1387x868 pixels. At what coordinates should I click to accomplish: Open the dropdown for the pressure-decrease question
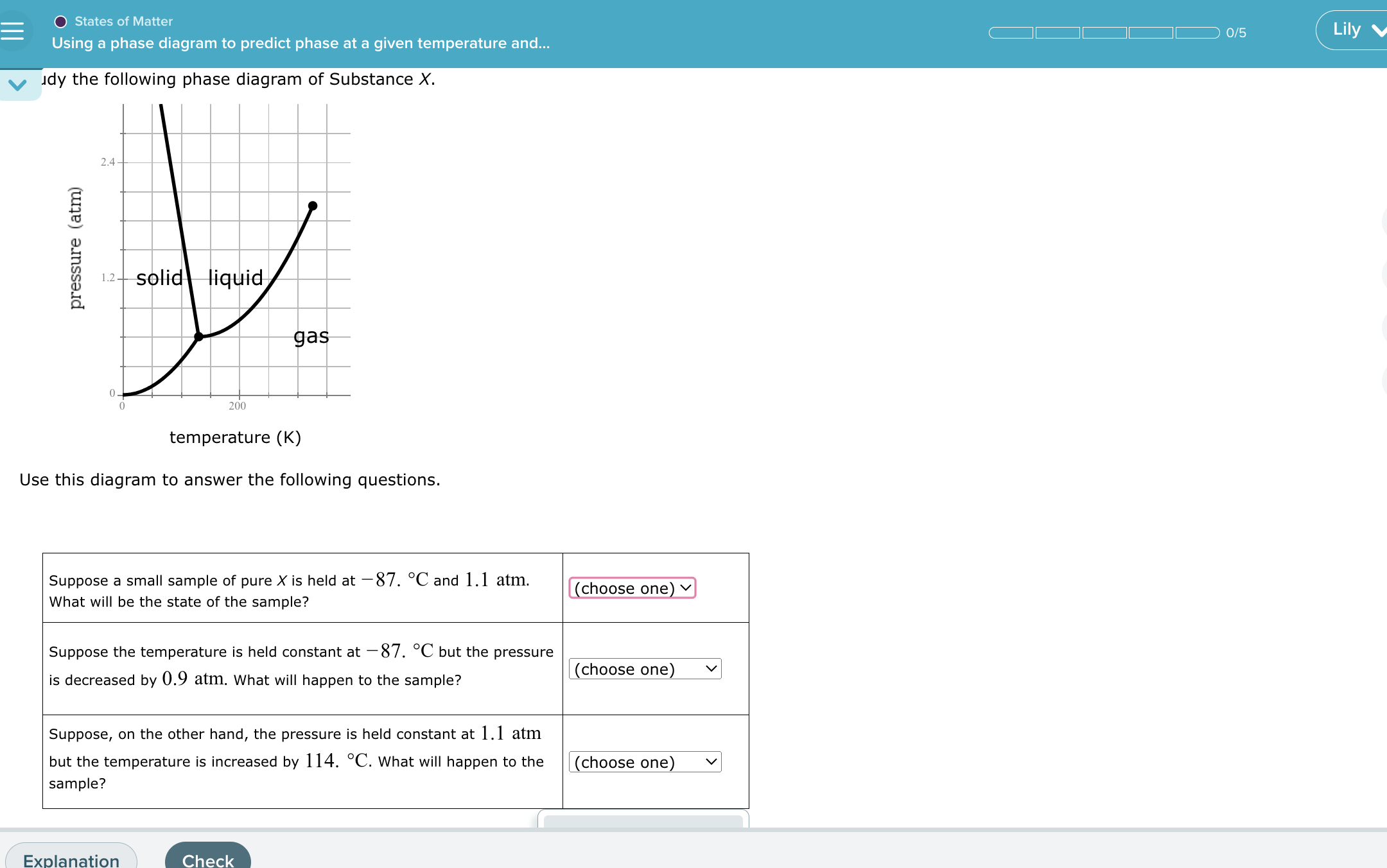(645, 669)
